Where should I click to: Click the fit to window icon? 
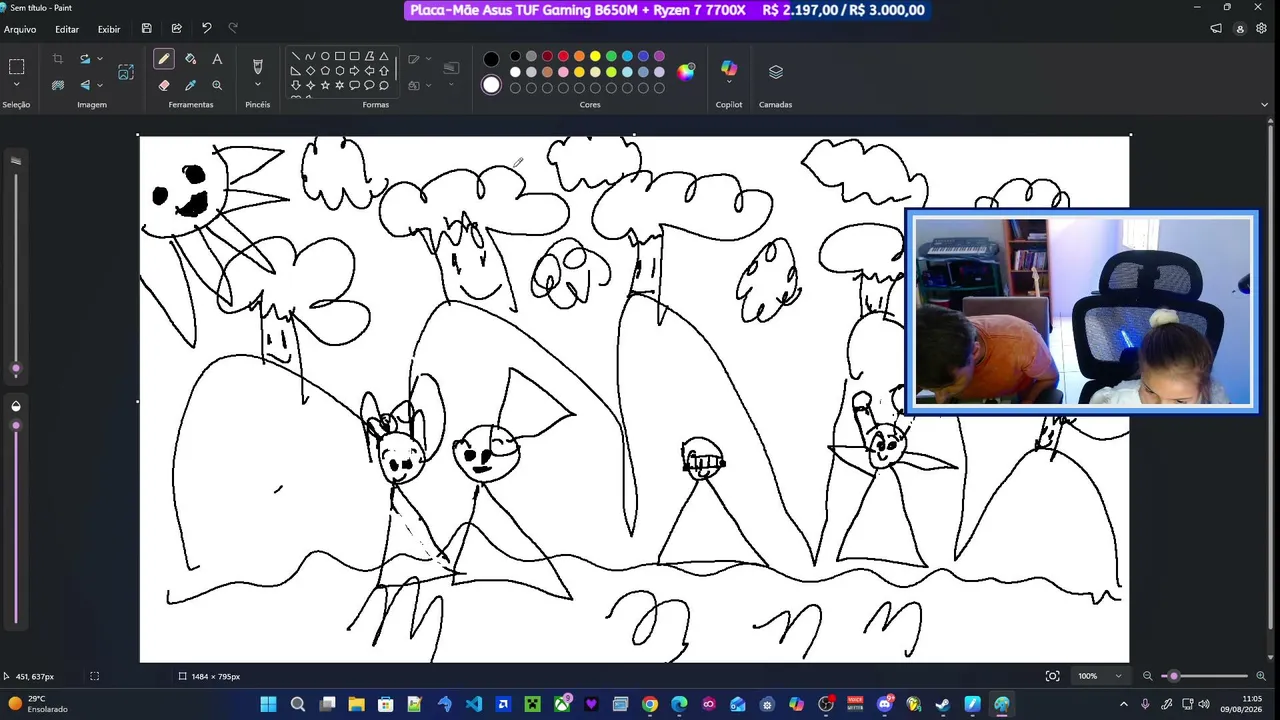click(1052, 676)
